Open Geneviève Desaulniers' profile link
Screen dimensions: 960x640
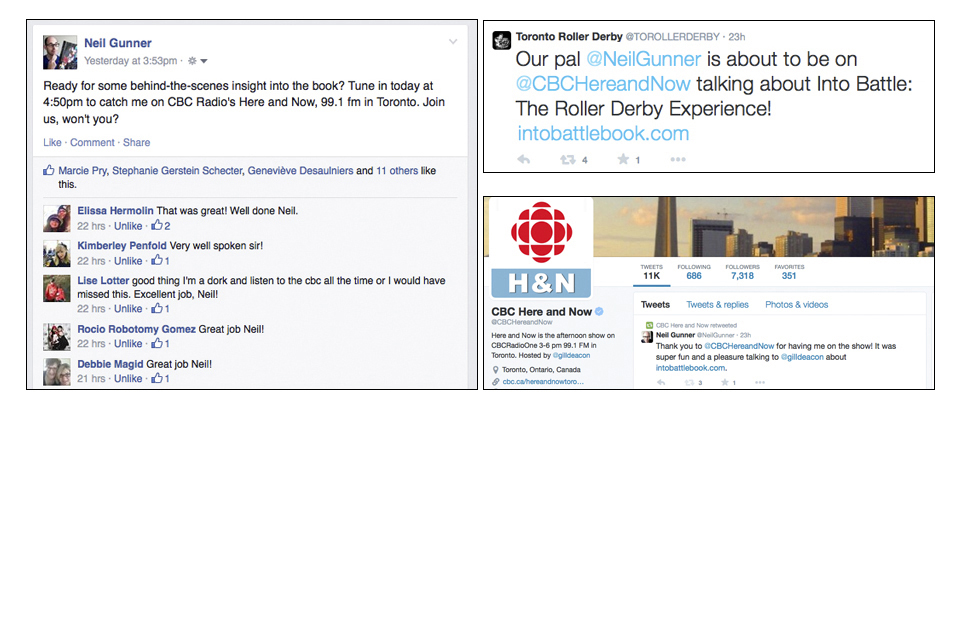coord(300,170)
